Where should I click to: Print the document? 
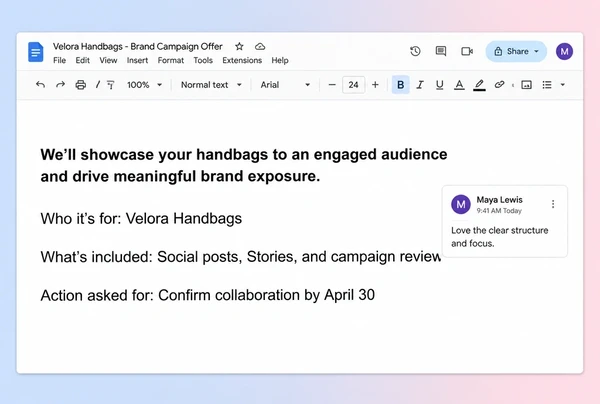tap(80, 85)
